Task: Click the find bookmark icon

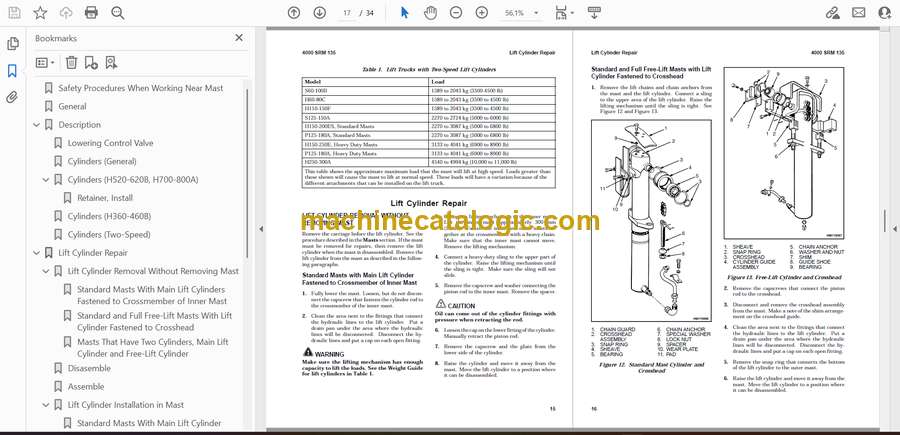Action: click(111, 63)
